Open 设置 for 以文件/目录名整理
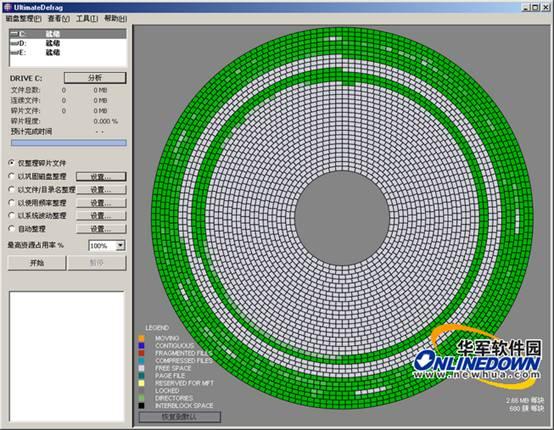This screenshot has width=554, height=430. click(101, 190)
